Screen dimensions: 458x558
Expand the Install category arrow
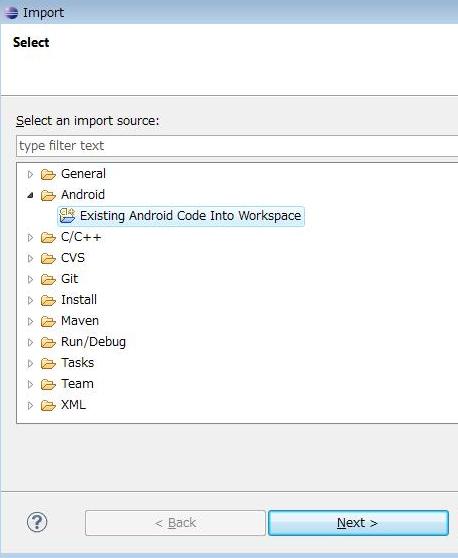coord(31,300)
